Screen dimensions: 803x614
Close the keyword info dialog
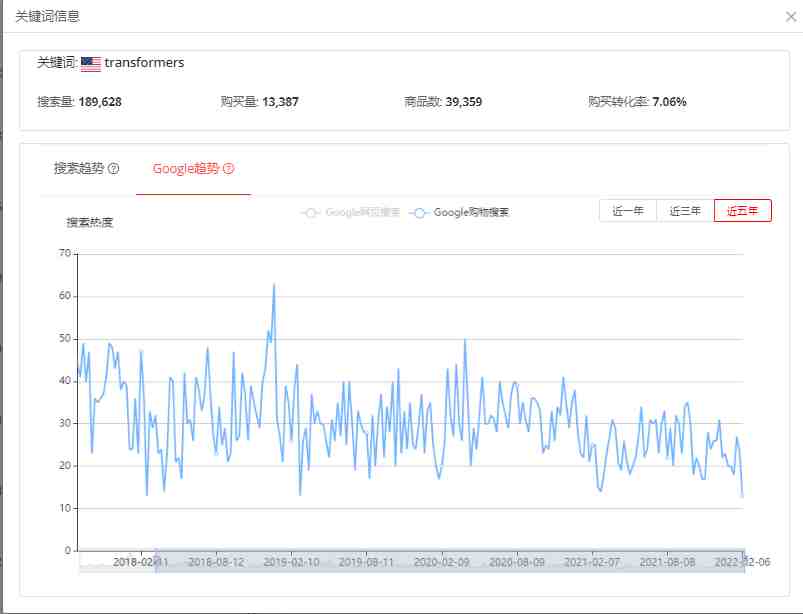tap(791, 17)
